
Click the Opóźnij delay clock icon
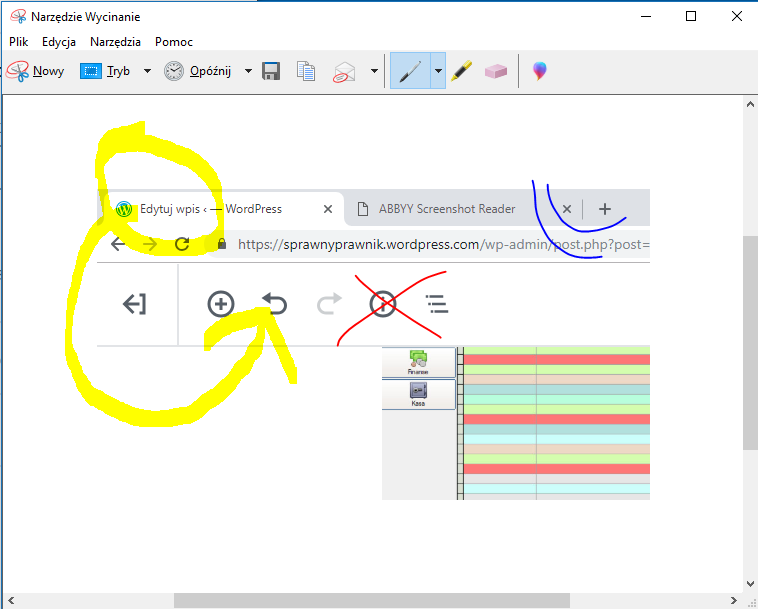pyautogui.click(x=174, y=71)
